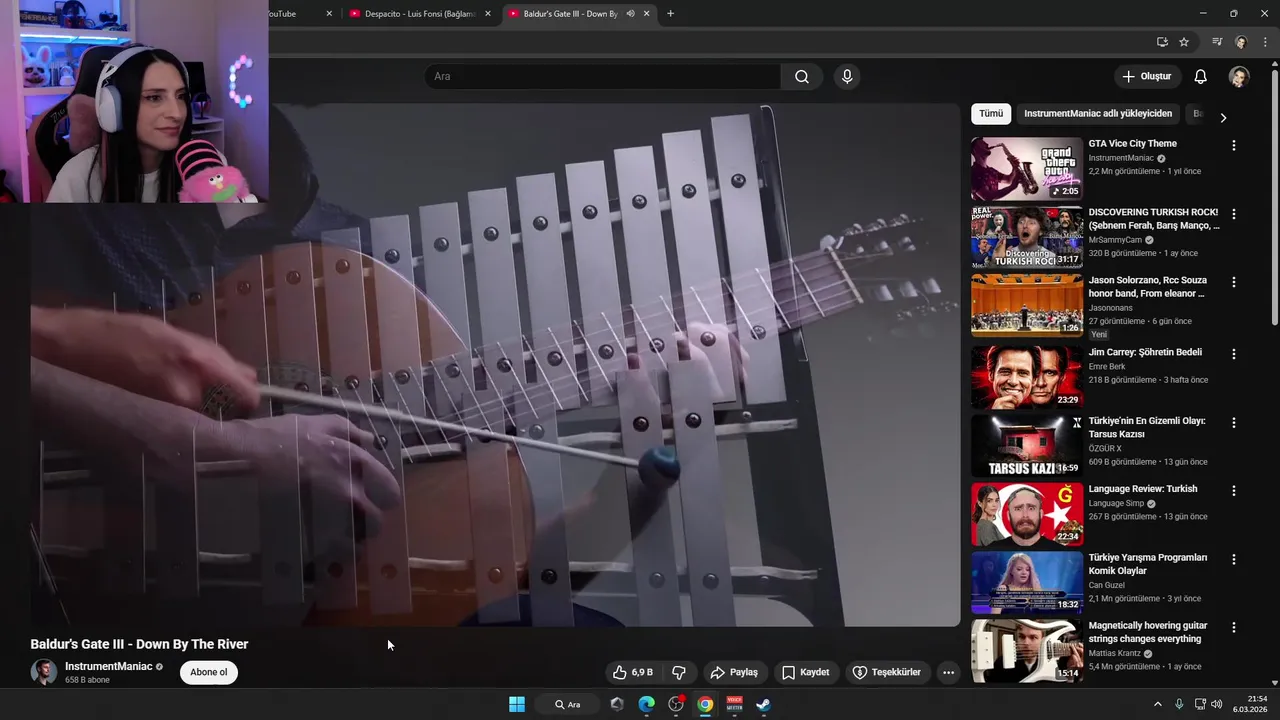1280x720 pixels.
Task: Select InstrumentManiac adlı yükleyiciden chip
Action: coord(1097,114)
